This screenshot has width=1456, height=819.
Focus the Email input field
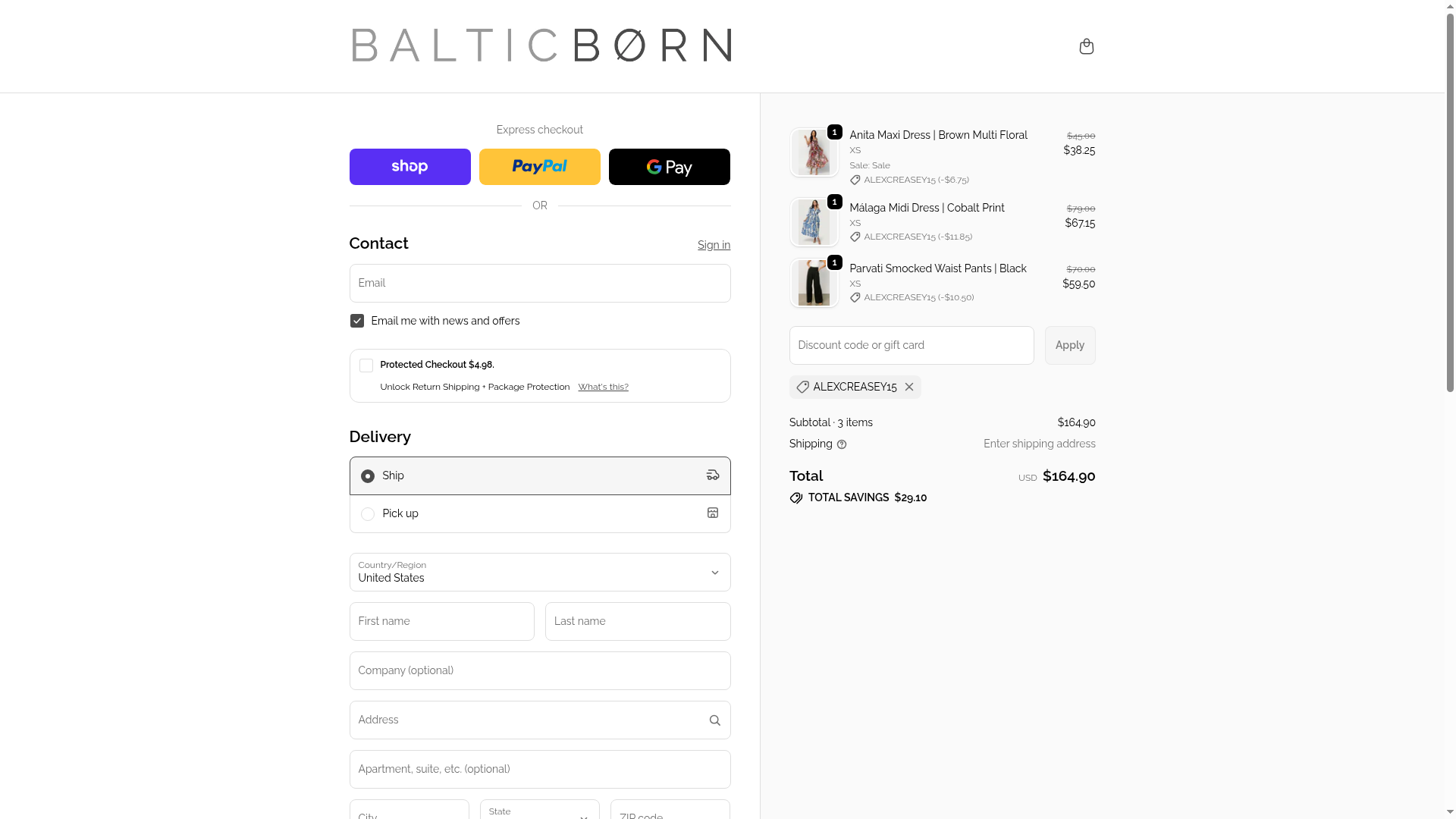point(539,283)
